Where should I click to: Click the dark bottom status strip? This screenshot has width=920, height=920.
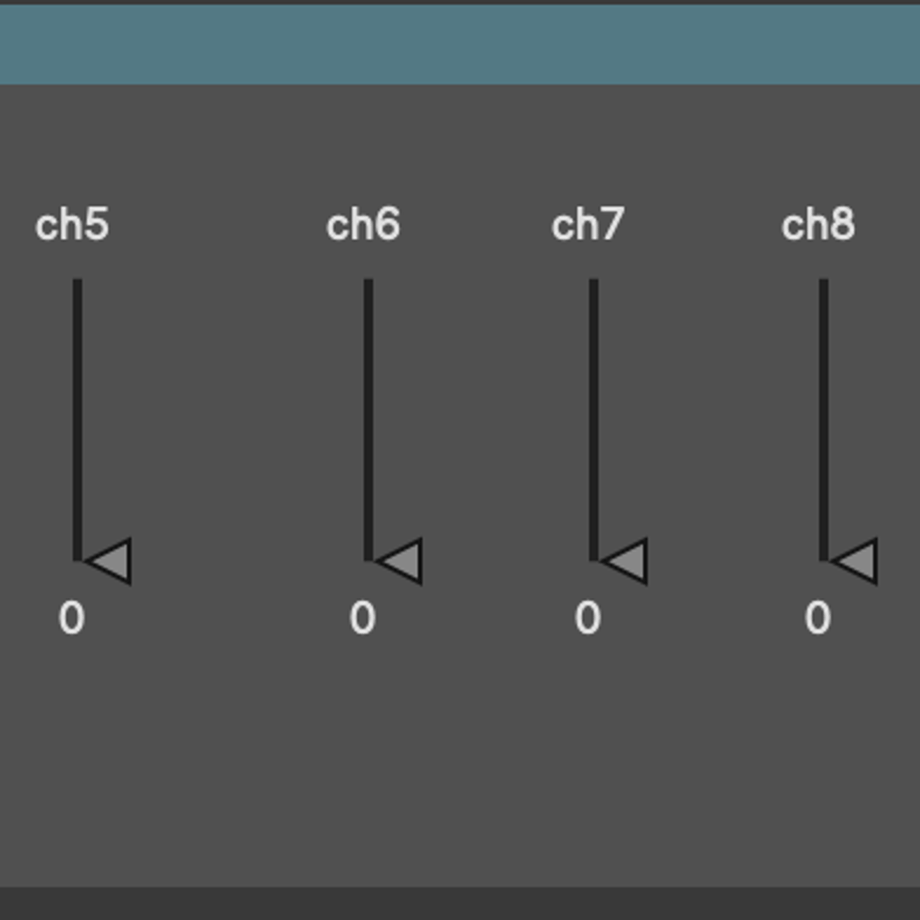pyautogui.click(x=460, y=904)
